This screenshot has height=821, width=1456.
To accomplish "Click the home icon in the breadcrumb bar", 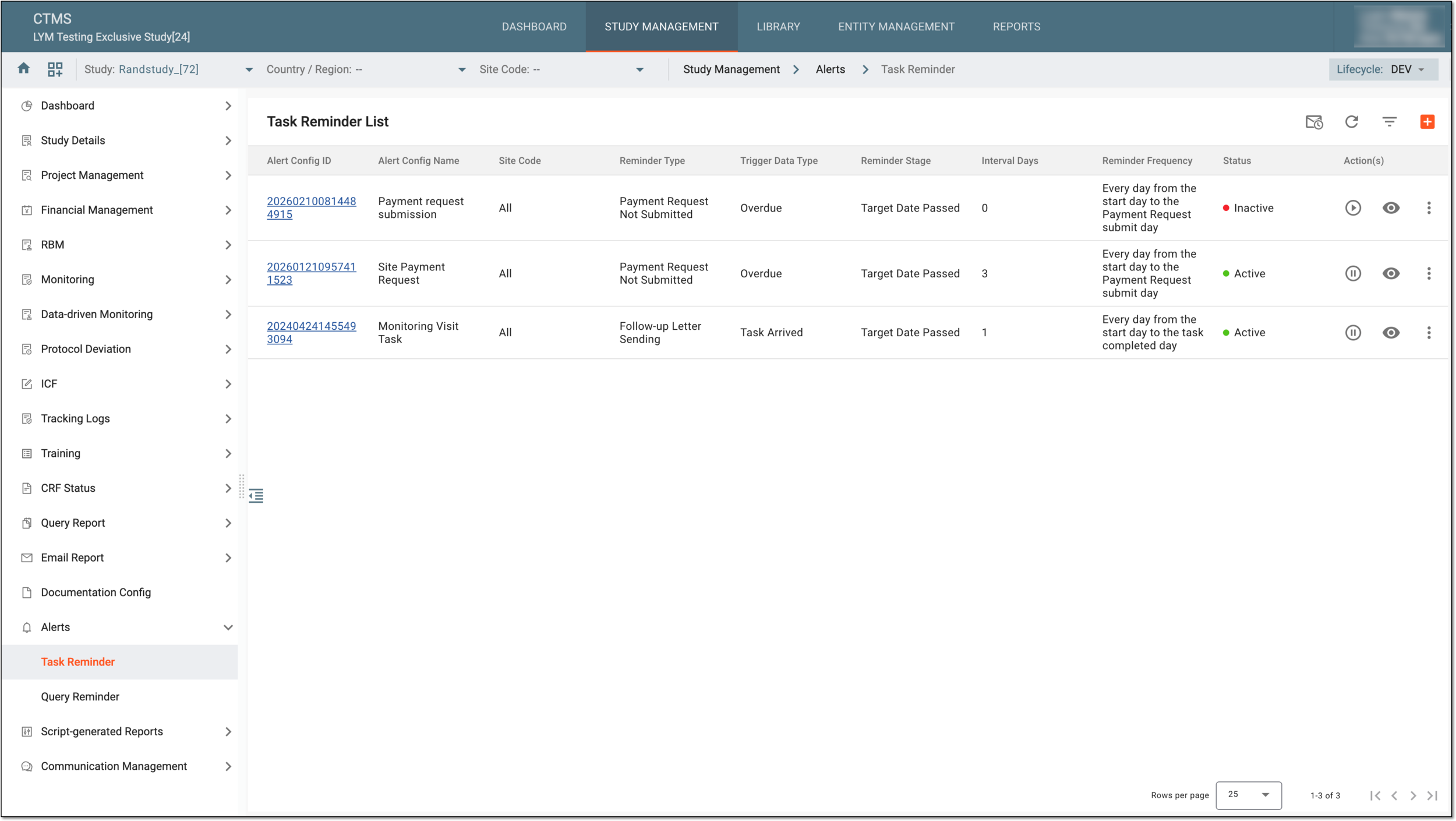I will [x=24, y=69].
